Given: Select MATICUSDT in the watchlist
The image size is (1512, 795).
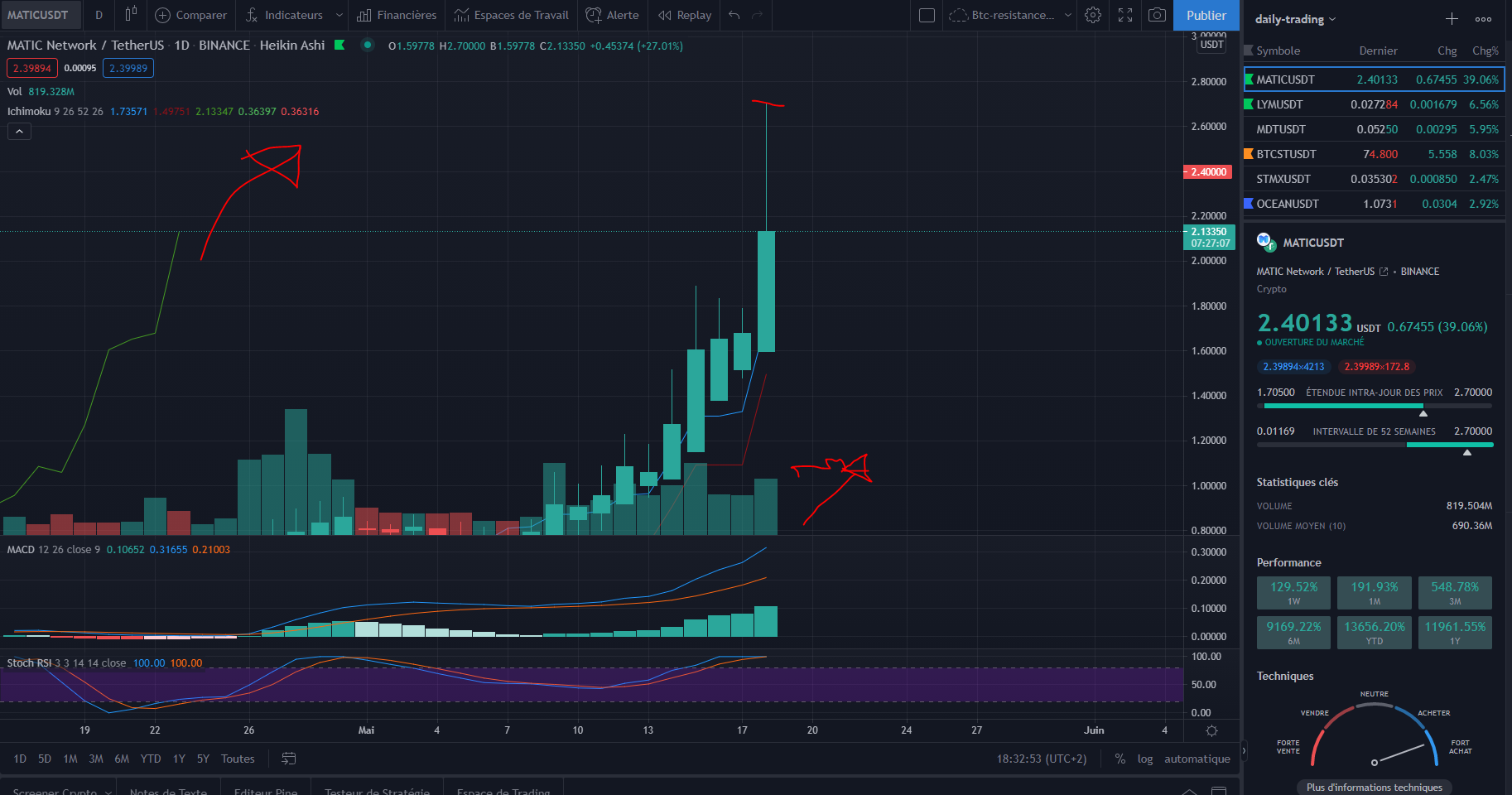Looking at the screenshot, I should [x=1375, y=79].
